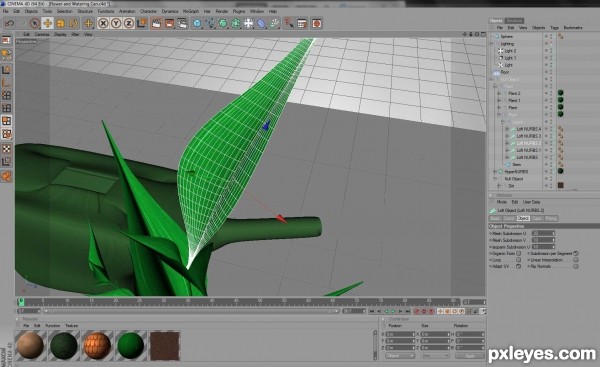Open the MoGraph menu
Image resolution: width=600 pixels, height=367 pixels.
(191, 11)
